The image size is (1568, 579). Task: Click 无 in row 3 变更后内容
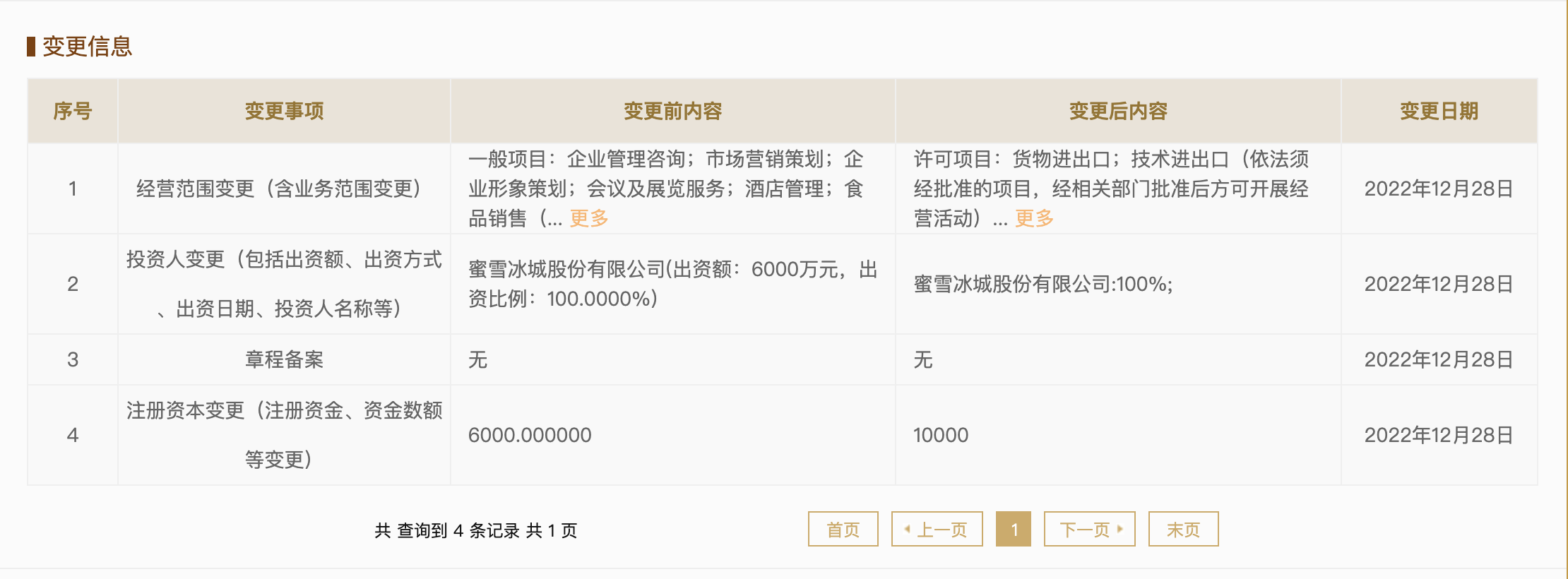[x=923, y=359]
